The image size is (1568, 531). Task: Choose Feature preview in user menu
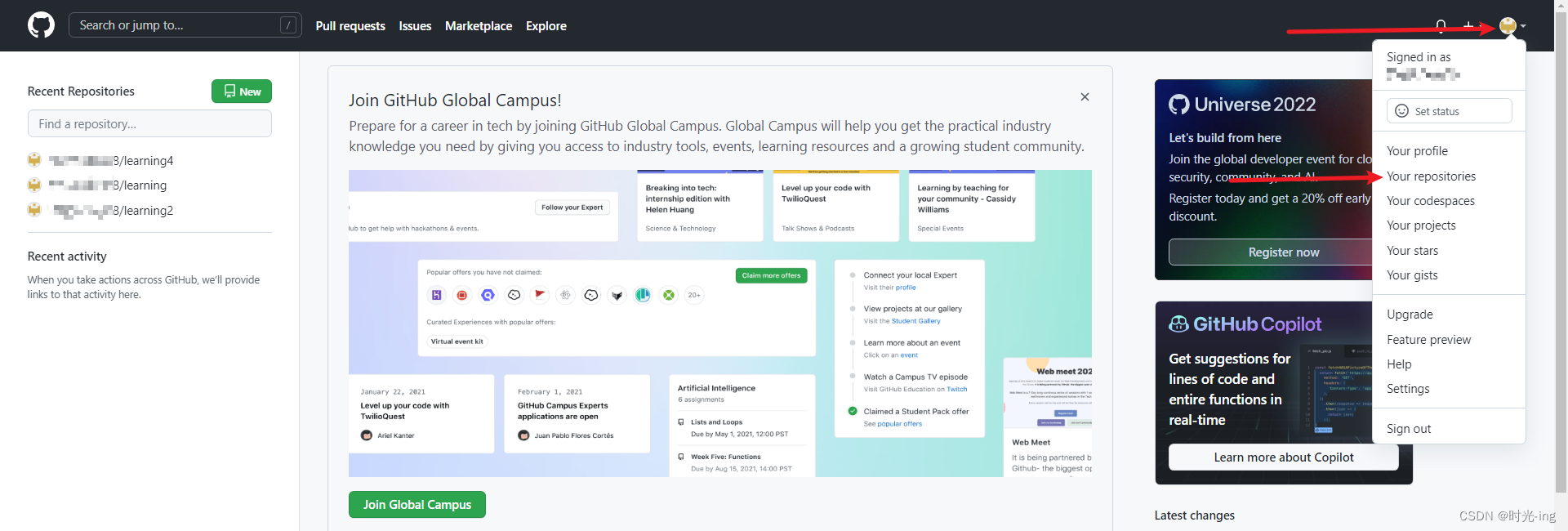coord(1428,340)
